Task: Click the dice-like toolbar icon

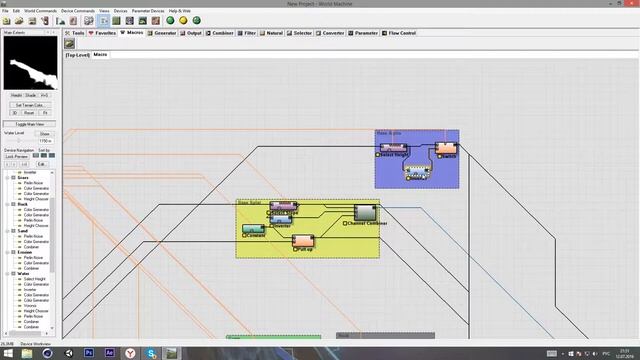Action: click(89, 20)
